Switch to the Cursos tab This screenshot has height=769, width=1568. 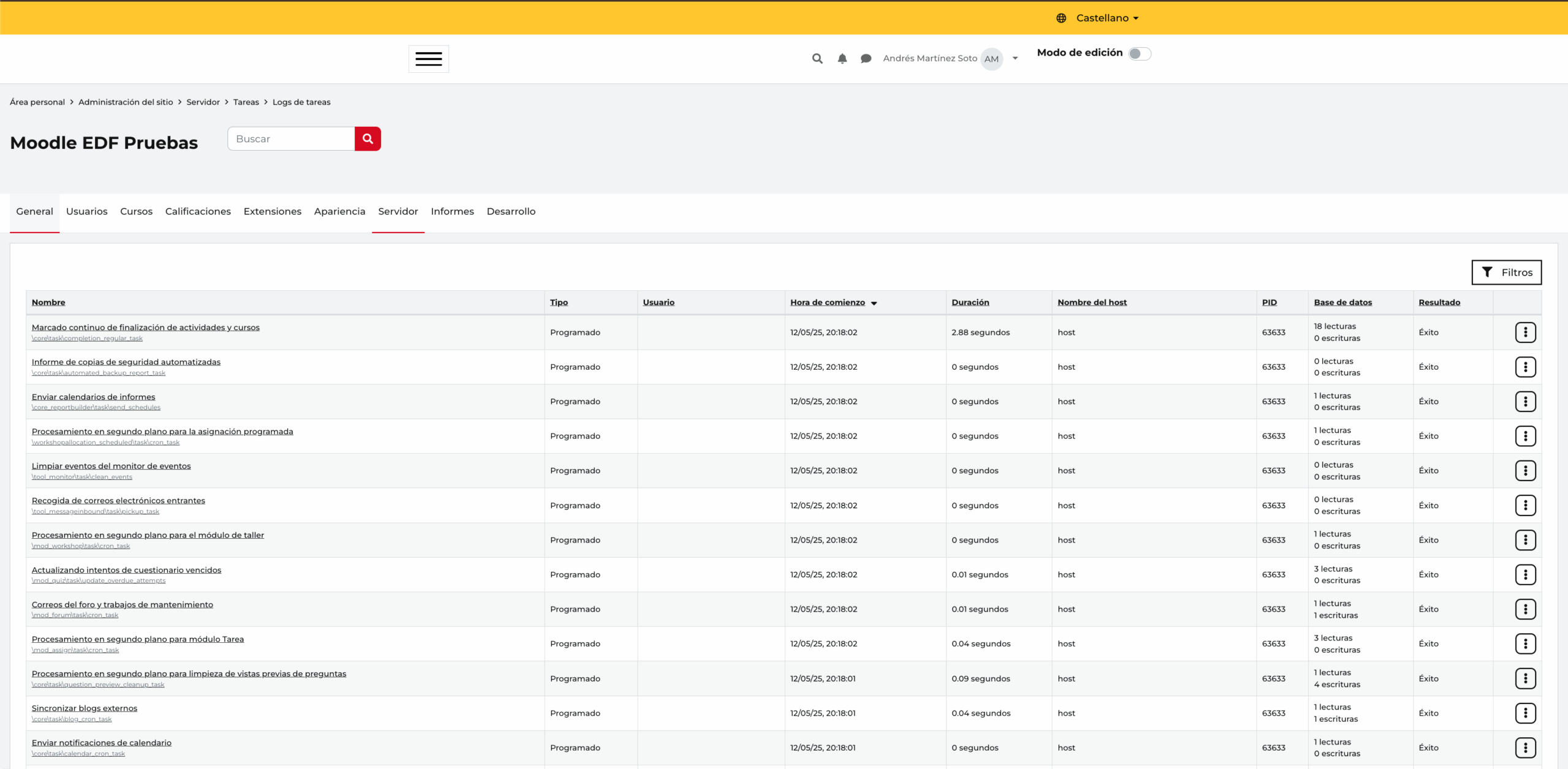(x=136, y=212)
